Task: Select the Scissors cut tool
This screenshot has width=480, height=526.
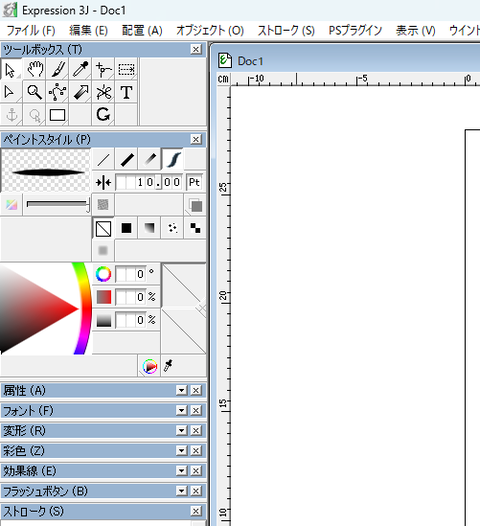Action: coord(103,92)
